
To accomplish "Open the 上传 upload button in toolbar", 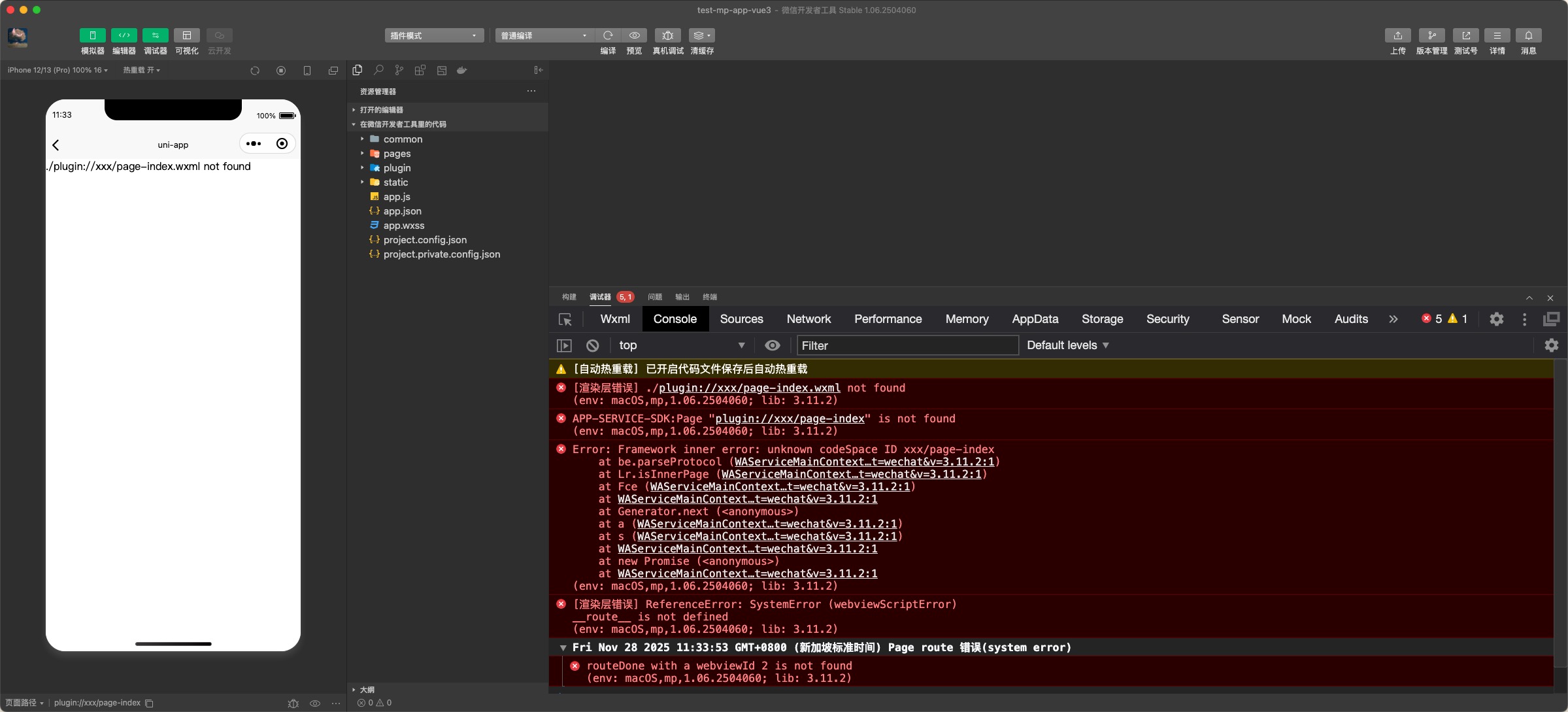I will click(1397, 35).
